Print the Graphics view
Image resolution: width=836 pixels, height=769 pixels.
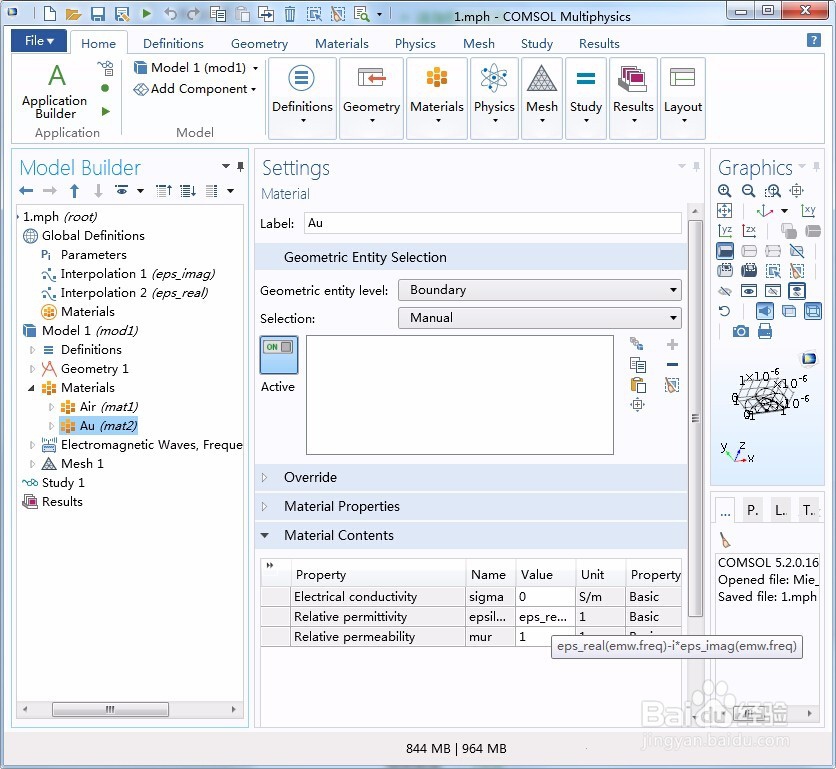(765, 332)
